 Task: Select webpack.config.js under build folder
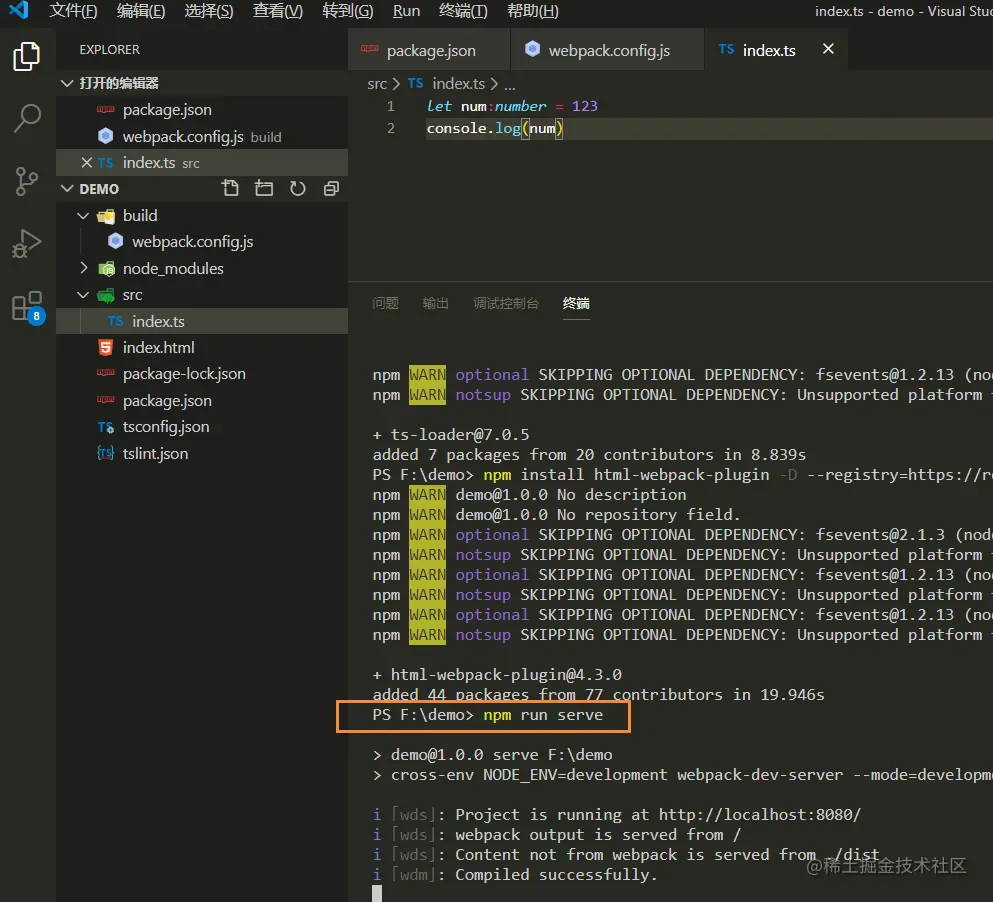pyautogui.click(x=201, y=242)
